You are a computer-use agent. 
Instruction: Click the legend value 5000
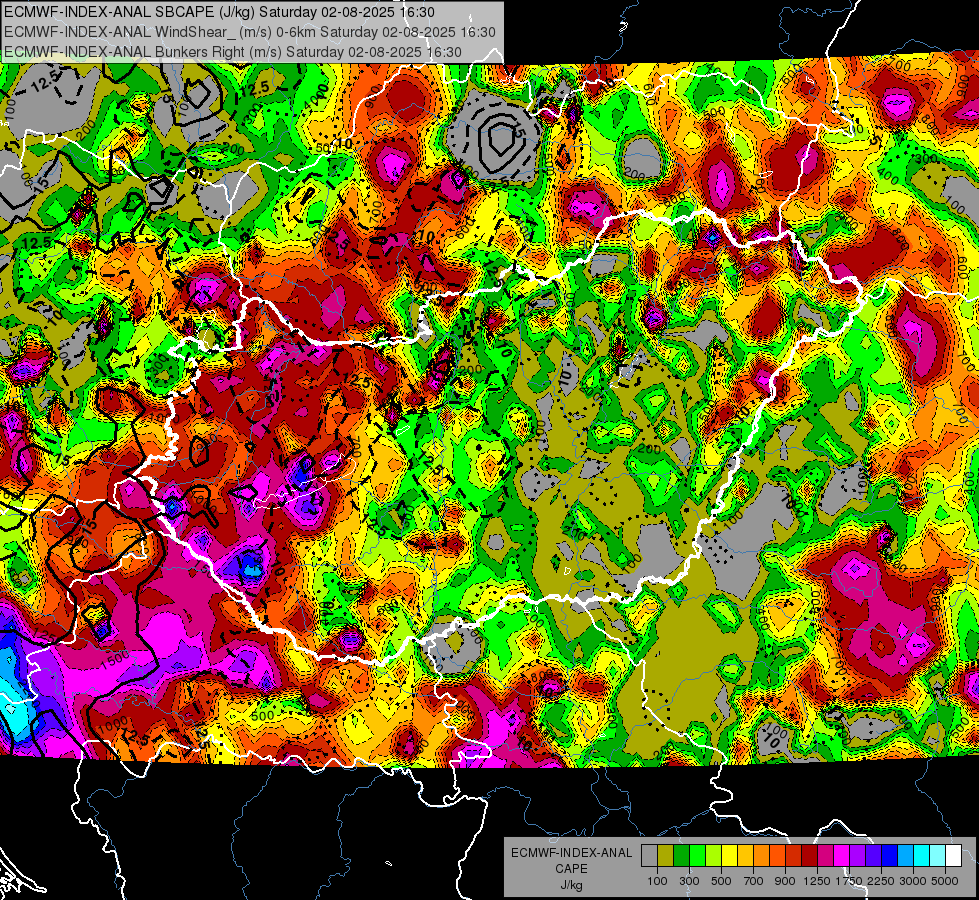click(945, 881)
